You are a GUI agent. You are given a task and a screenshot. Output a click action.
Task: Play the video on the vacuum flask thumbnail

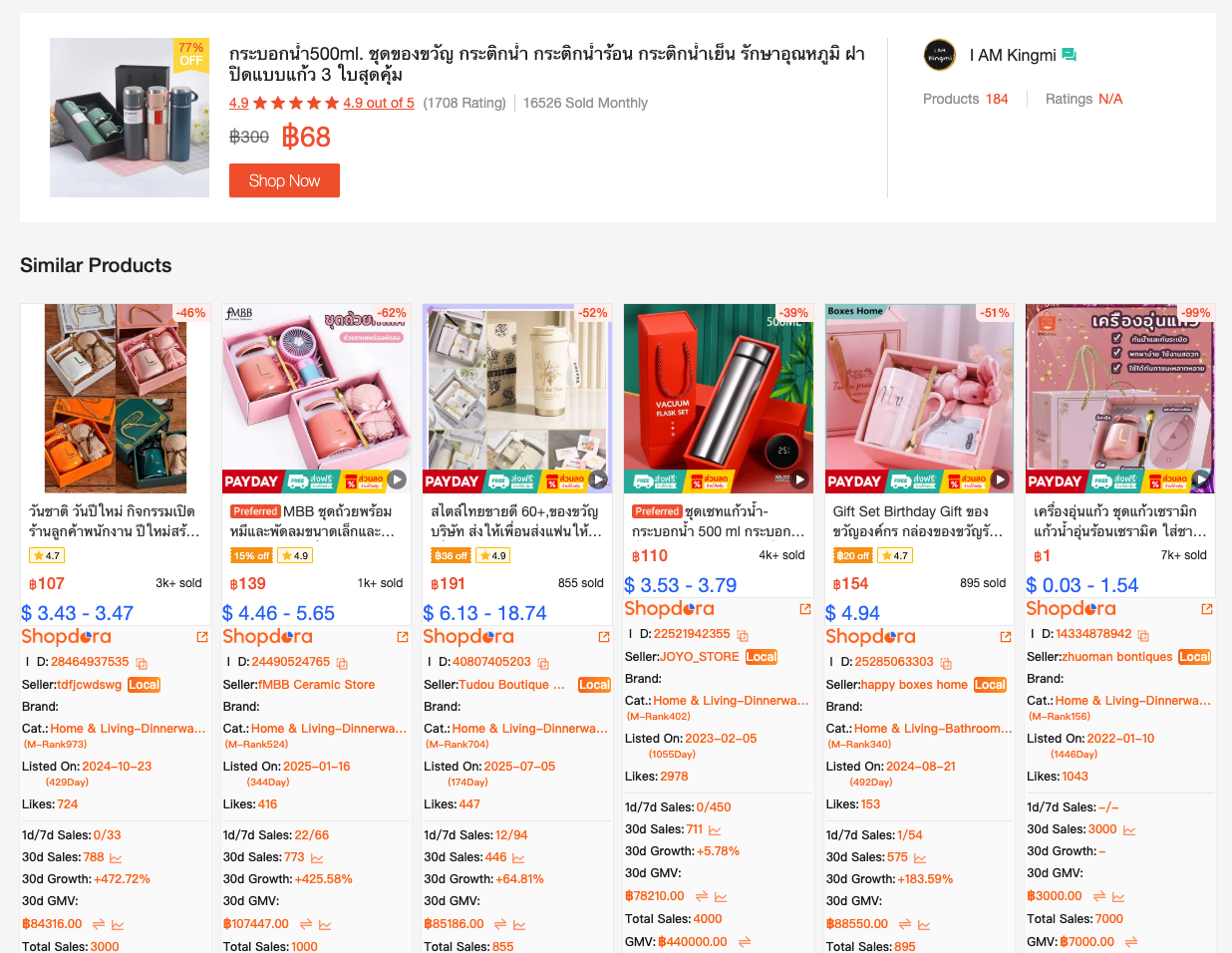click(799, 479)
